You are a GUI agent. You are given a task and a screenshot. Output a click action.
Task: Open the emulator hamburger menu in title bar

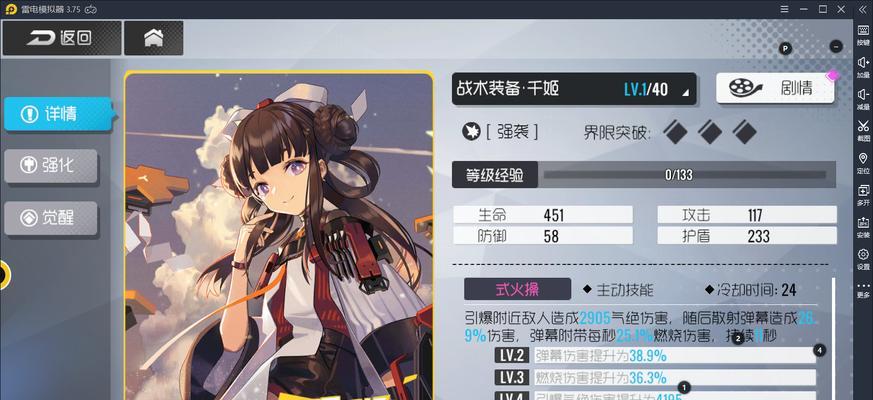point(784,9)
